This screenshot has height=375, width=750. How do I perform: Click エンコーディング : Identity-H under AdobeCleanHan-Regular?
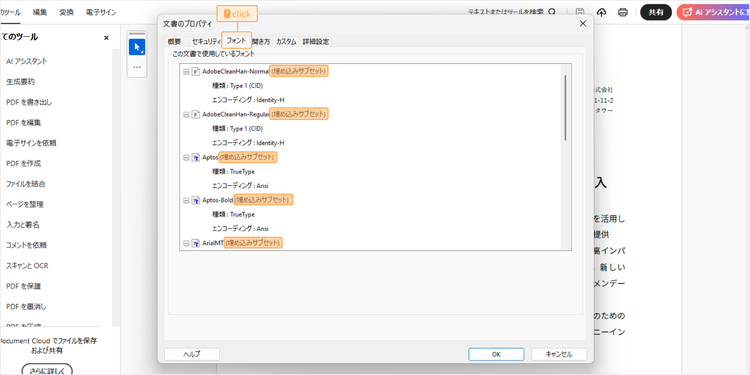[248, 143]
